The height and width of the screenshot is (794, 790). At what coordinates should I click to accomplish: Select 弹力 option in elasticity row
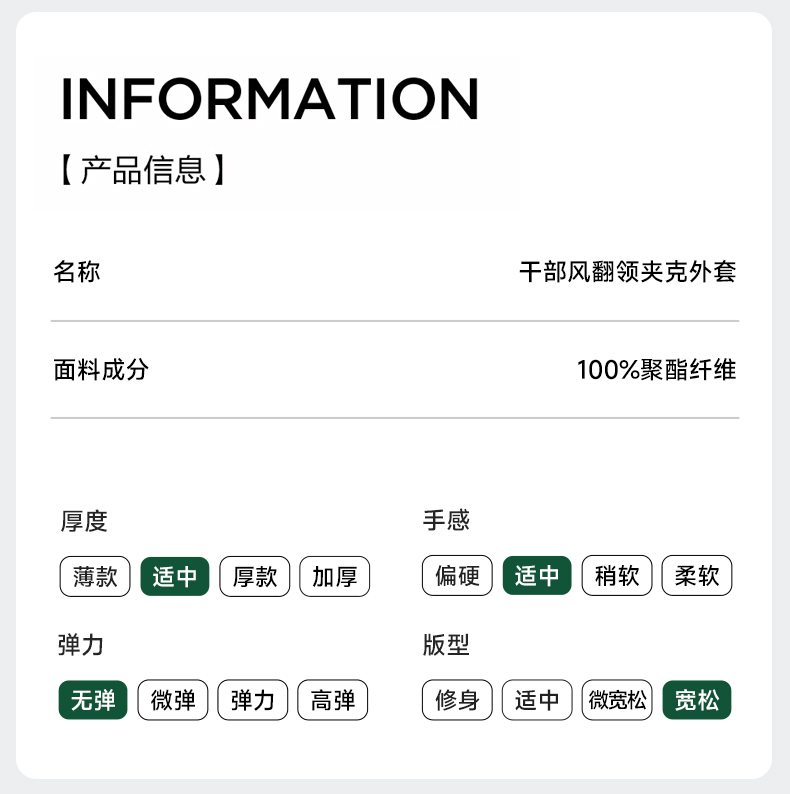point(252,700)
